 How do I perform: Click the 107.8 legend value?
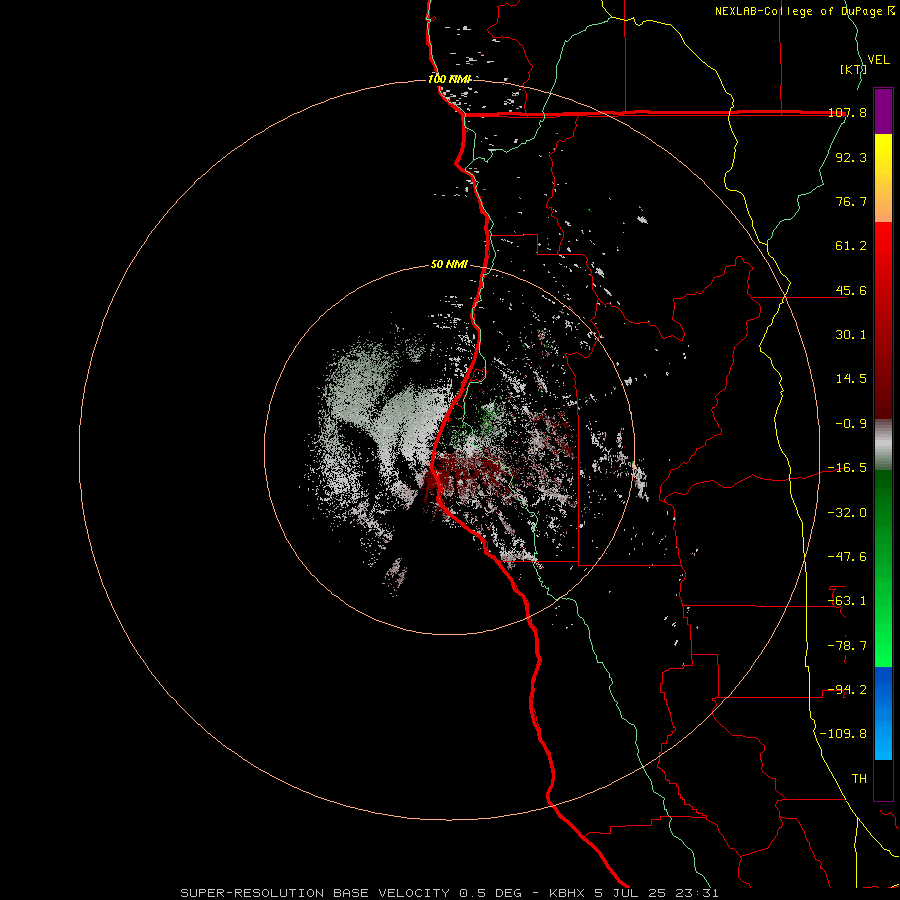[848, 113]
